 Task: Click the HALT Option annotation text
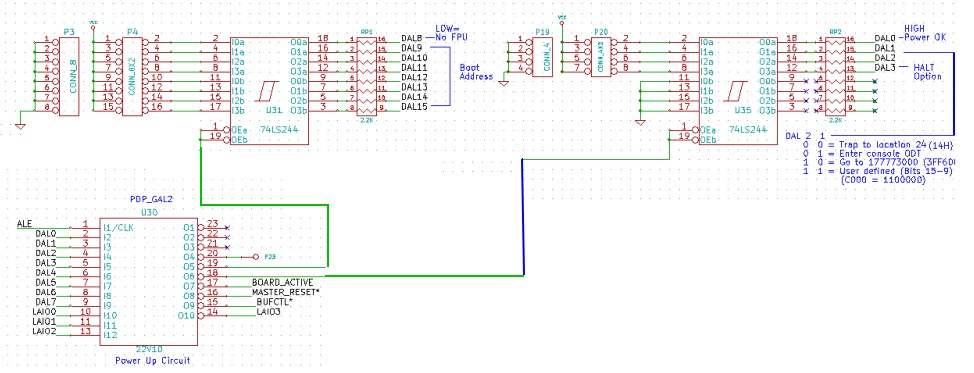point(927,71)
